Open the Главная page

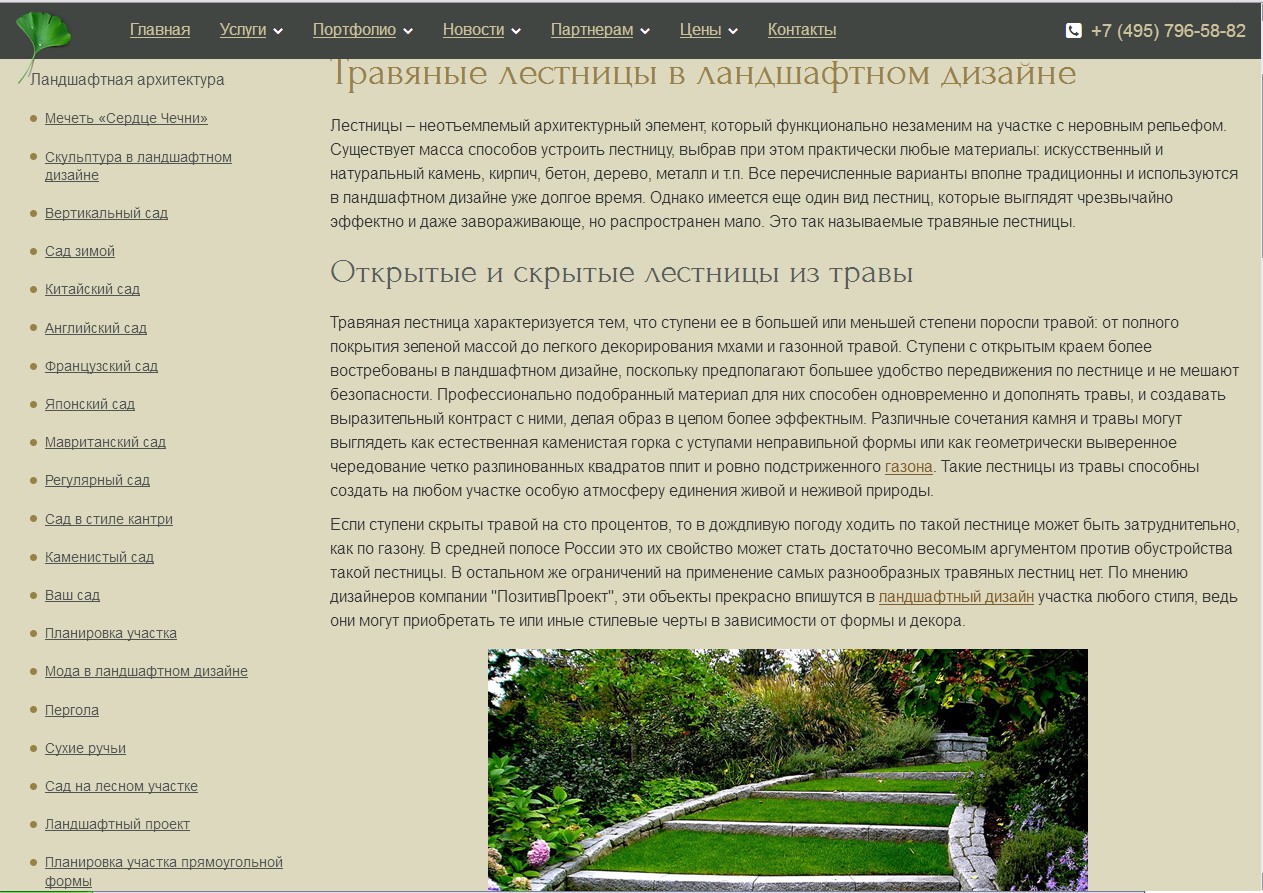coord(160,30)
